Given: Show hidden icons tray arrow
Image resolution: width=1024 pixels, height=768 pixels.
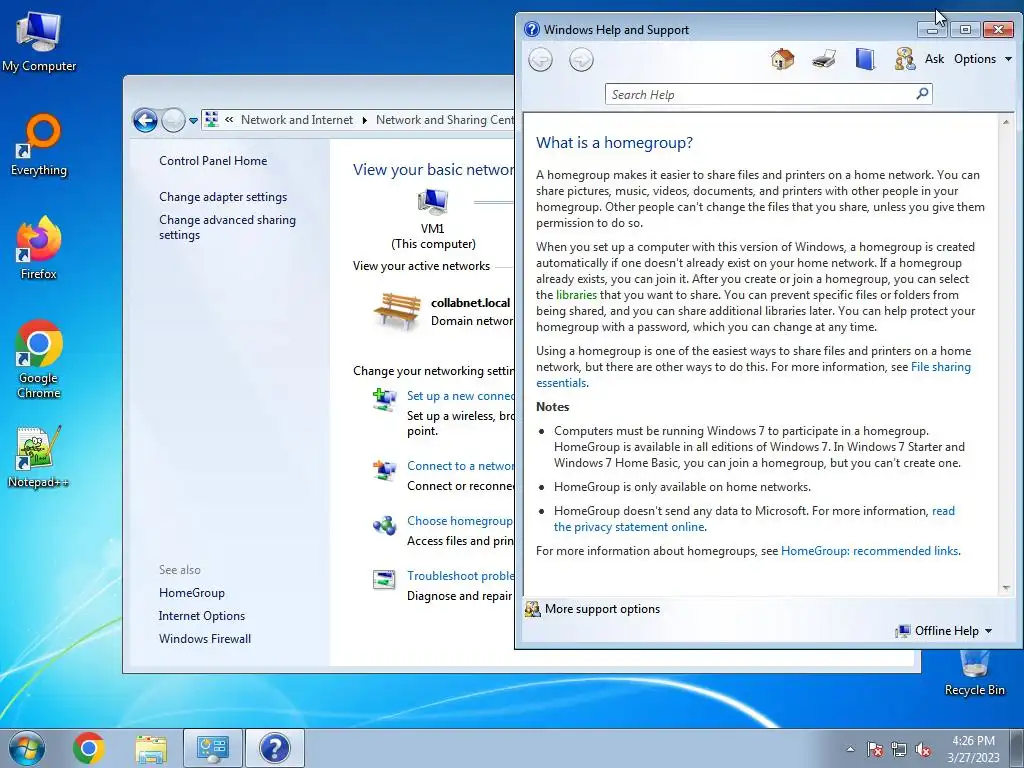Looking at the screenshot, I should click(850, 750).
